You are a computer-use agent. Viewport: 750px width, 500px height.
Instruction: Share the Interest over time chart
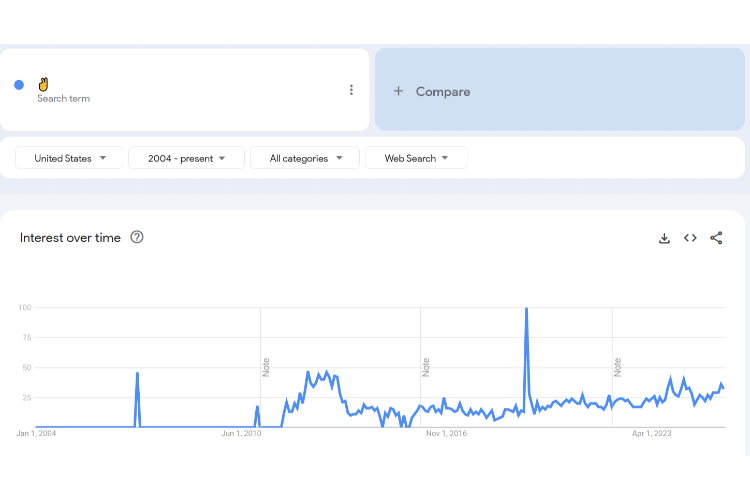pyautogui.click(x=716, y=238)
